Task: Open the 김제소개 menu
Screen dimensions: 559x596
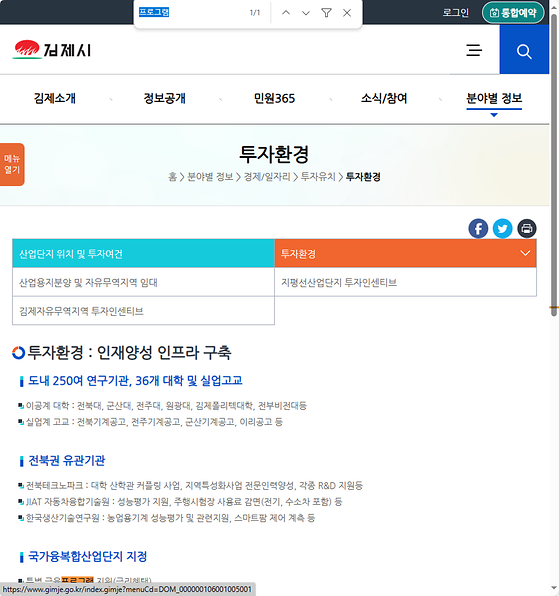Action: click(55, 98)
